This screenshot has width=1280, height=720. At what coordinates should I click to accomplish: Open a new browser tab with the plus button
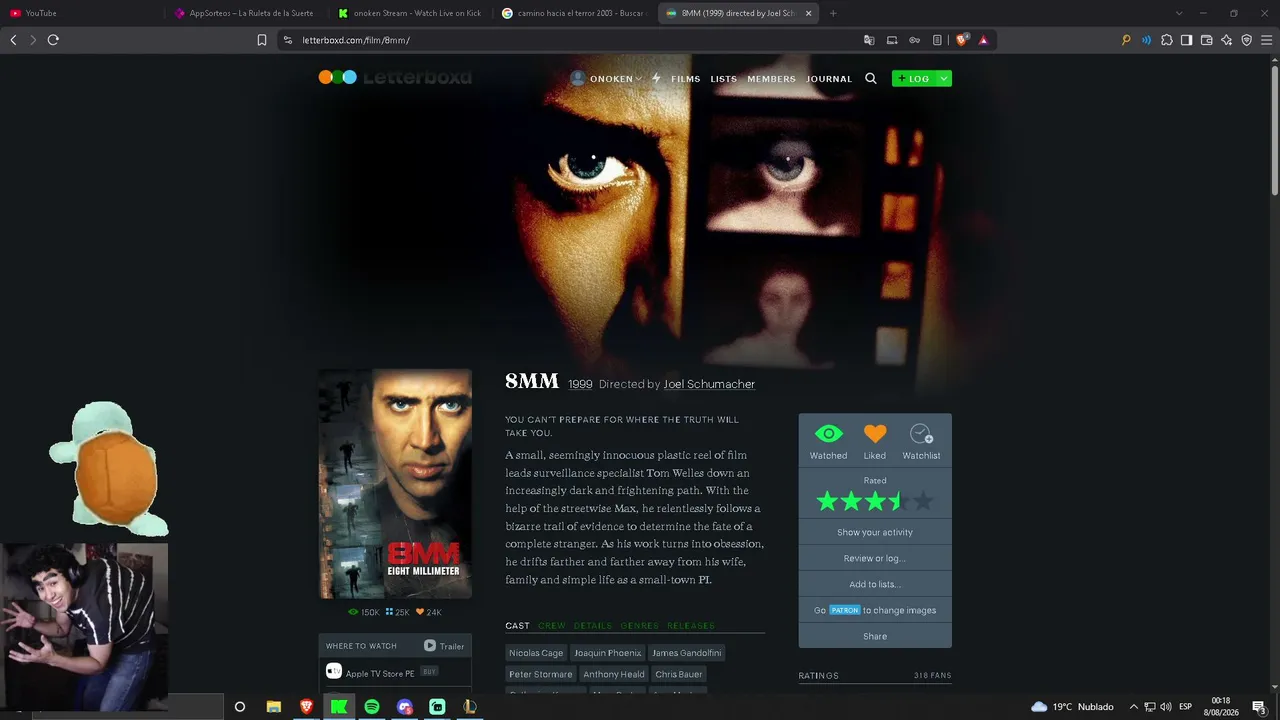pos(833,13)
